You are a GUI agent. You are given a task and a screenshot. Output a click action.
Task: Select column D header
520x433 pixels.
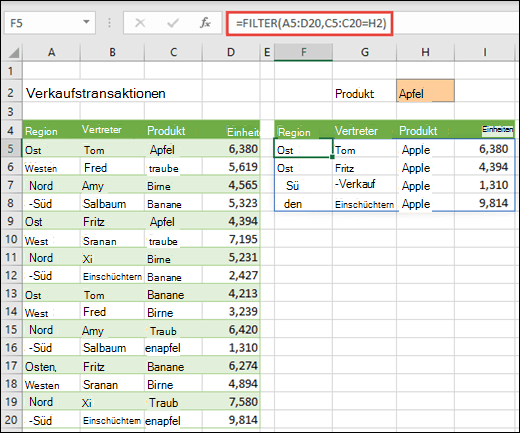tap(231, 52)
